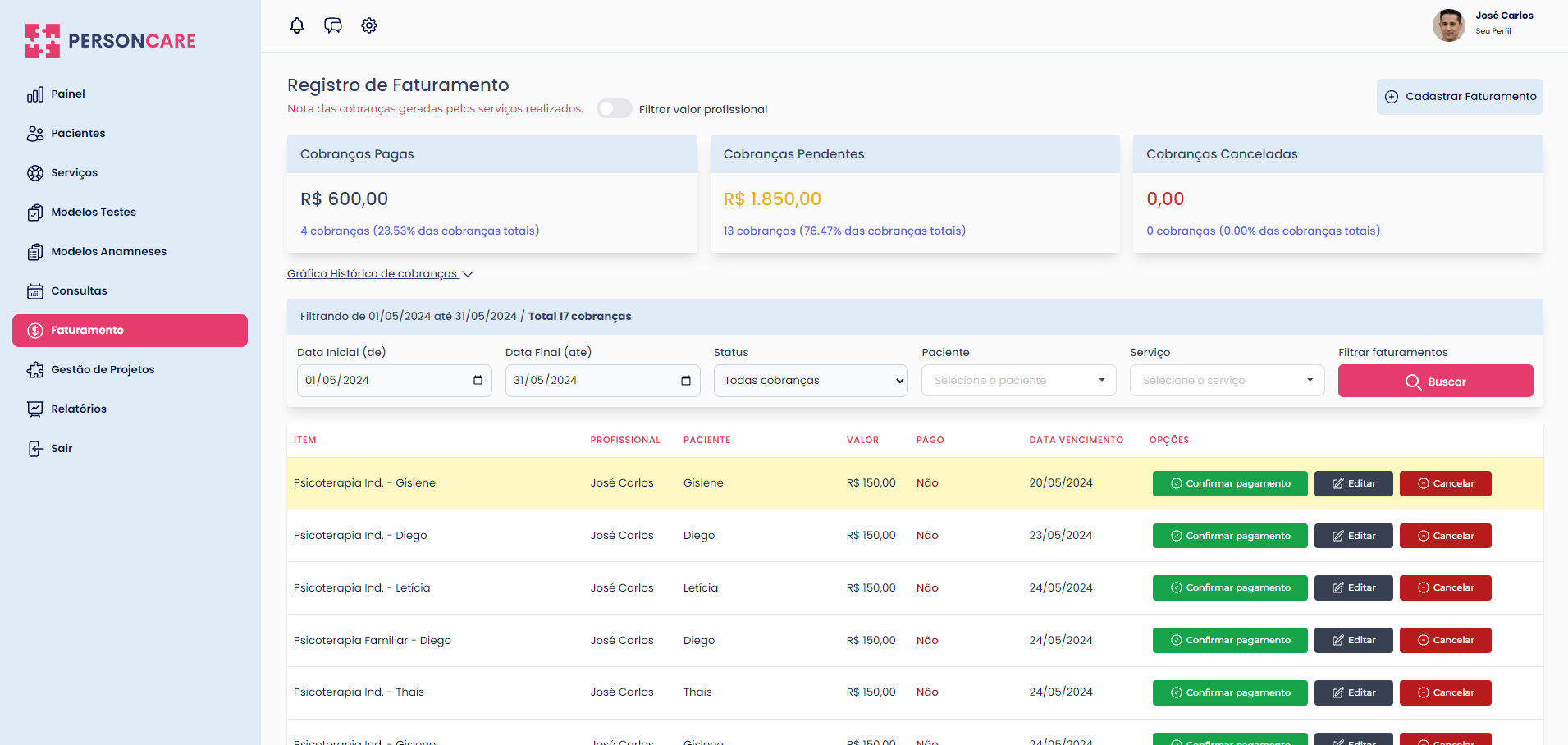Click José Carlos profile avatar
The width and height of the screenshot is (1568, 745).
(1449, 25)
